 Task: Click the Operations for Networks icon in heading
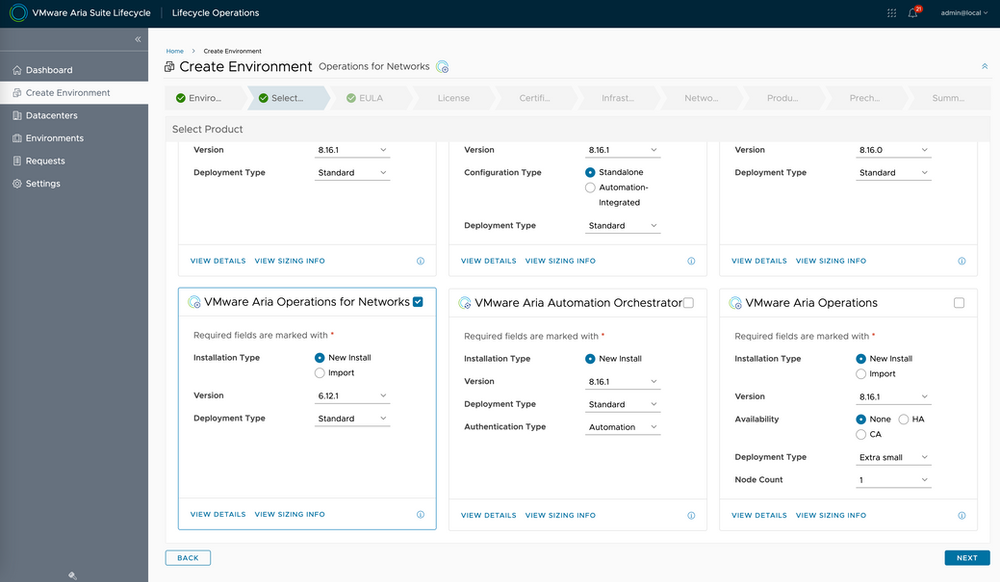[443, 67]
